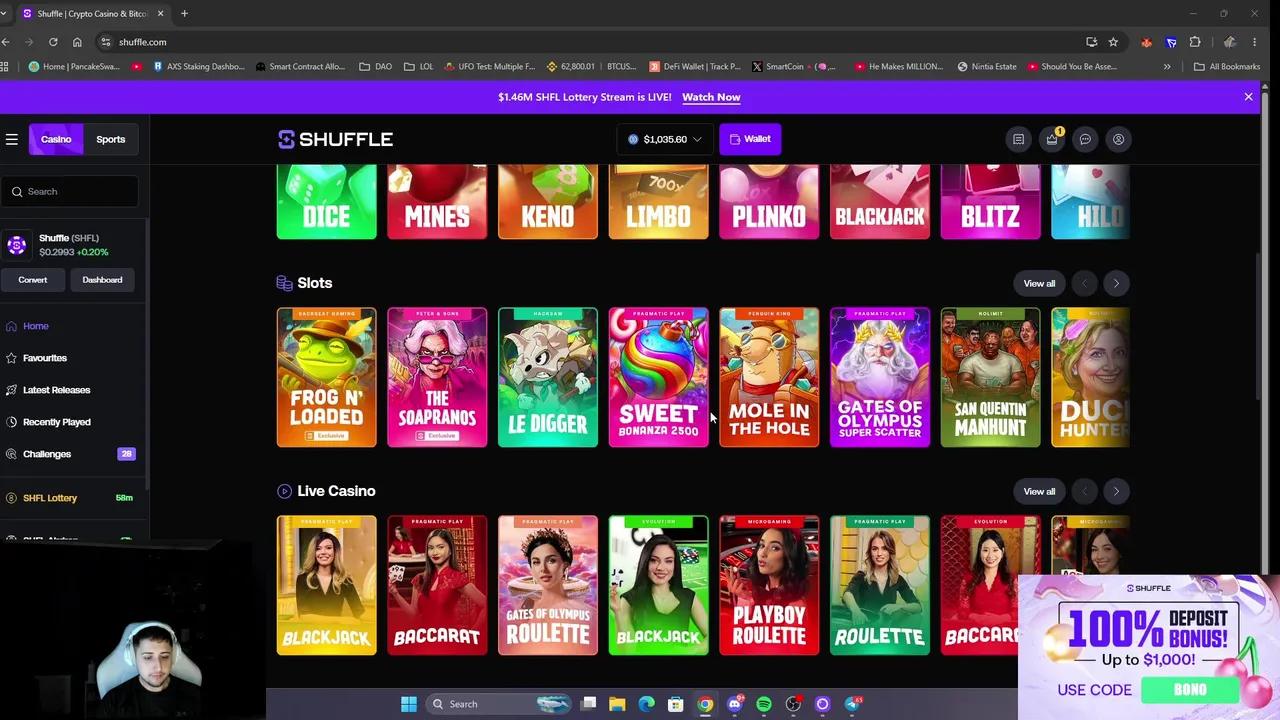Open the user profile icon
This screenshot has height=720, width=1280.
pos(1118,139)
